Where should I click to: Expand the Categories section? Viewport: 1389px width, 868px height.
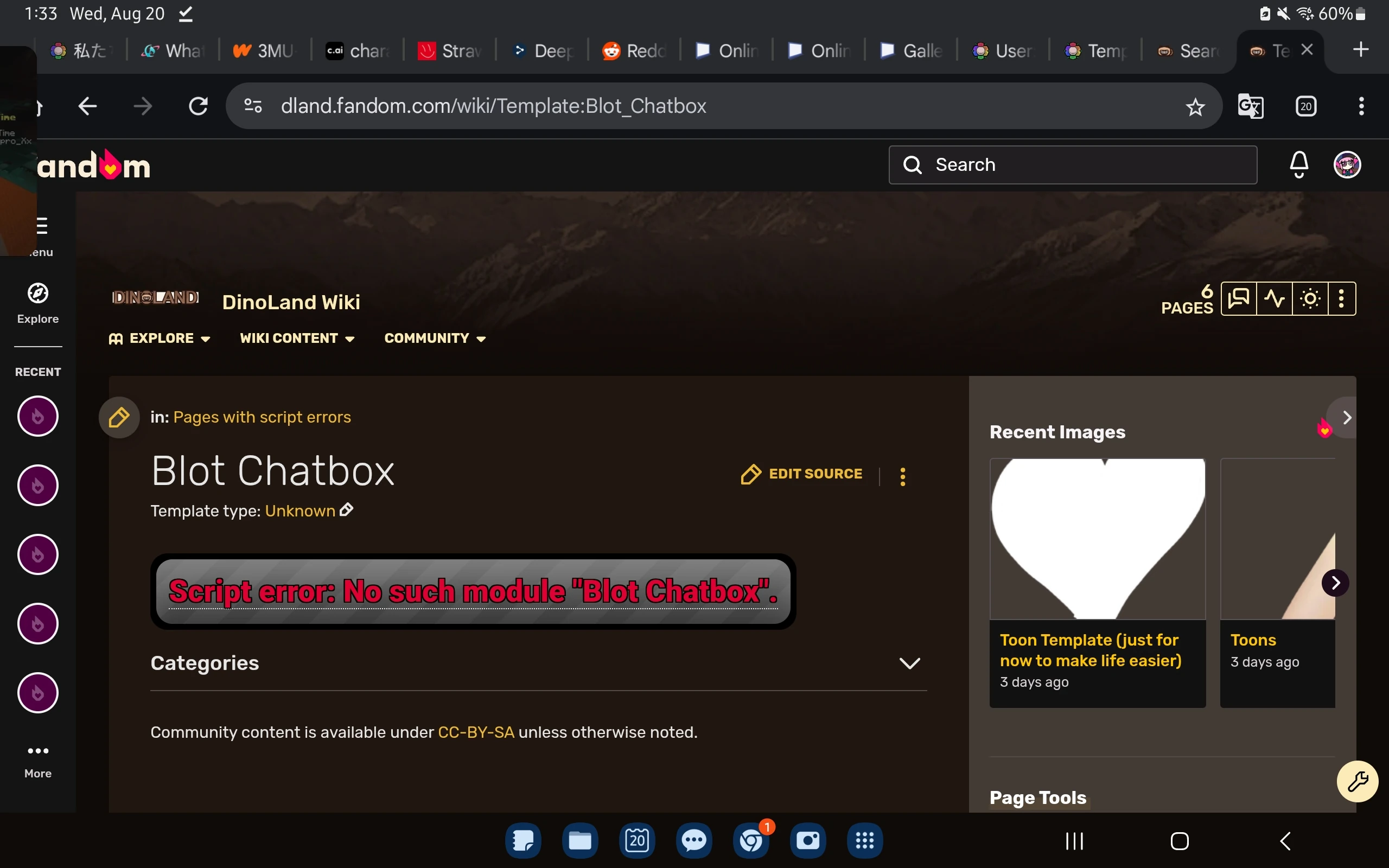tap(910, 663)
